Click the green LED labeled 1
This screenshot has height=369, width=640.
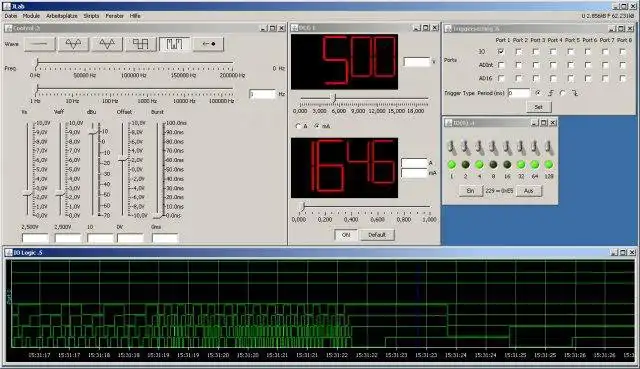pos(451,165)
